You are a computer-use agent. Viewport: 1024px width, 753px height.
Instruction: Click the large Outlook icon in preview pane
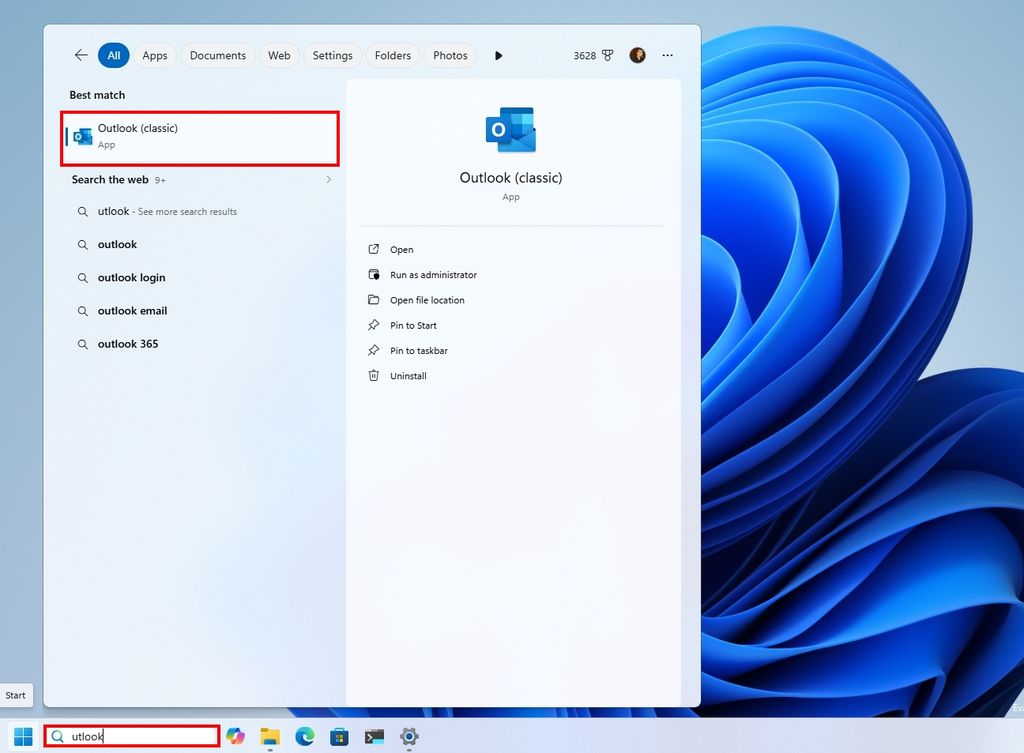point(511,130)
